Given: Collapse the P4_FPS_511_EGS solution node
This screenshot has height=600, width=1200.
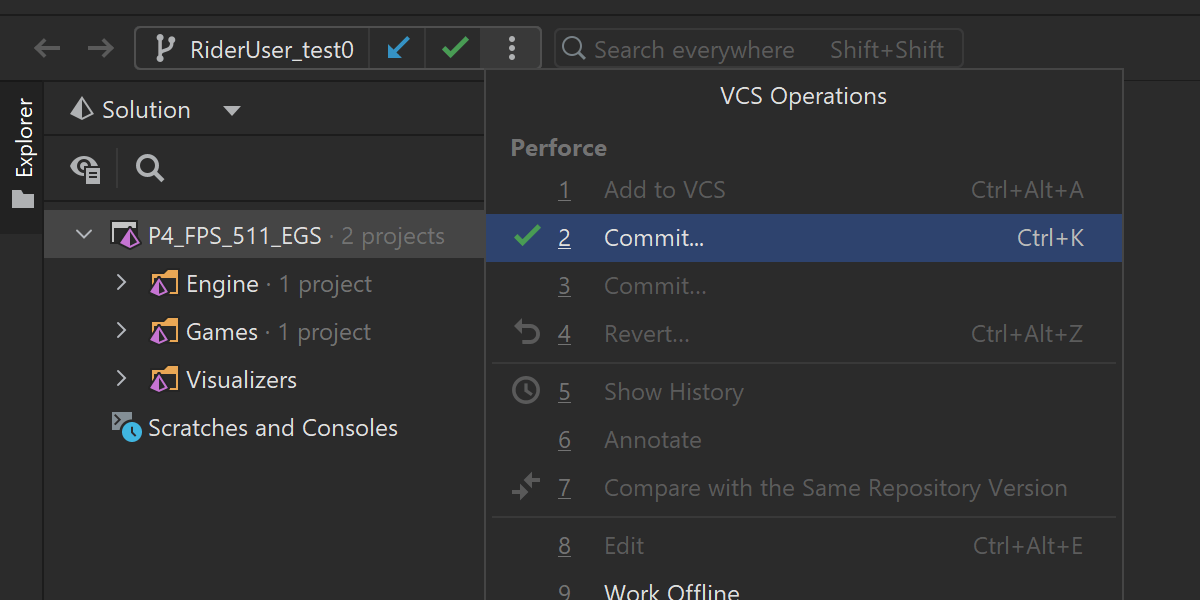Looking at the screenshot, I should click(85, 236).
